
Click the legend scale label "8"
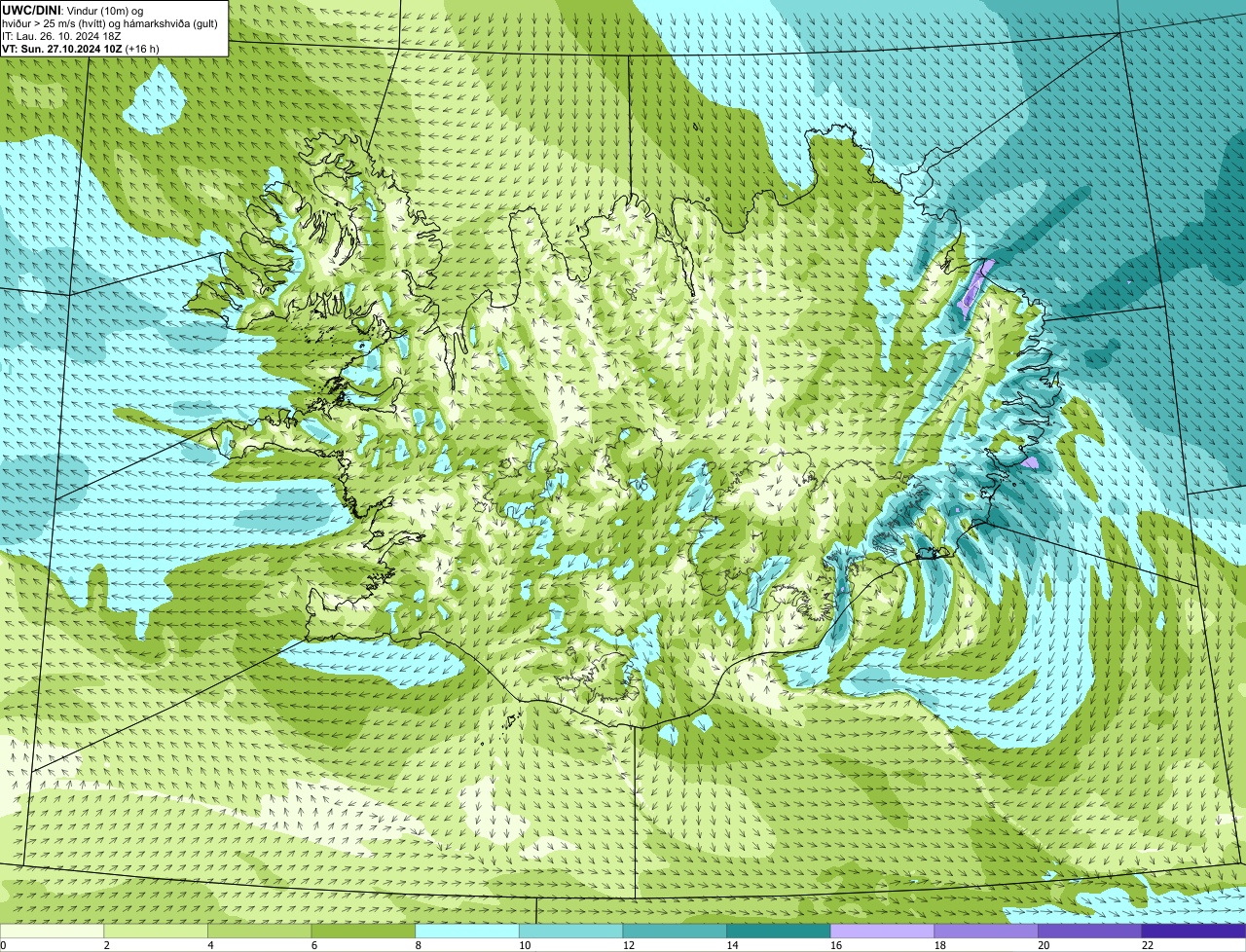point(419,945)
